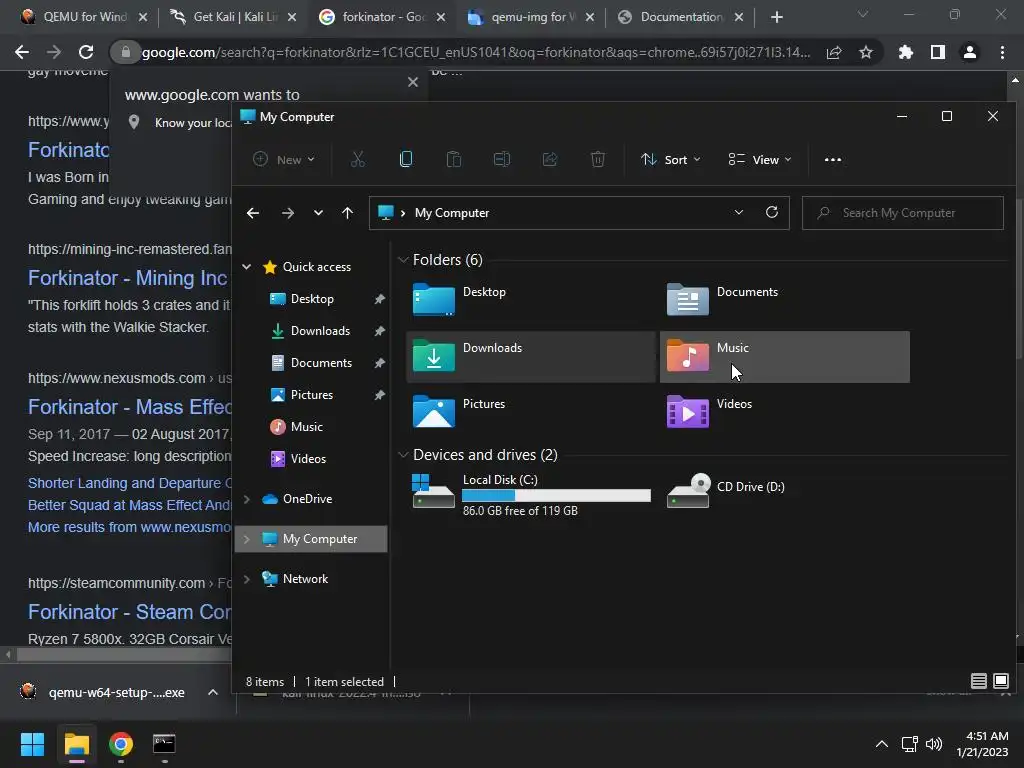1024x768 pixels.
Task: Collapse the Quick access tree node
Action: [247, 266]
